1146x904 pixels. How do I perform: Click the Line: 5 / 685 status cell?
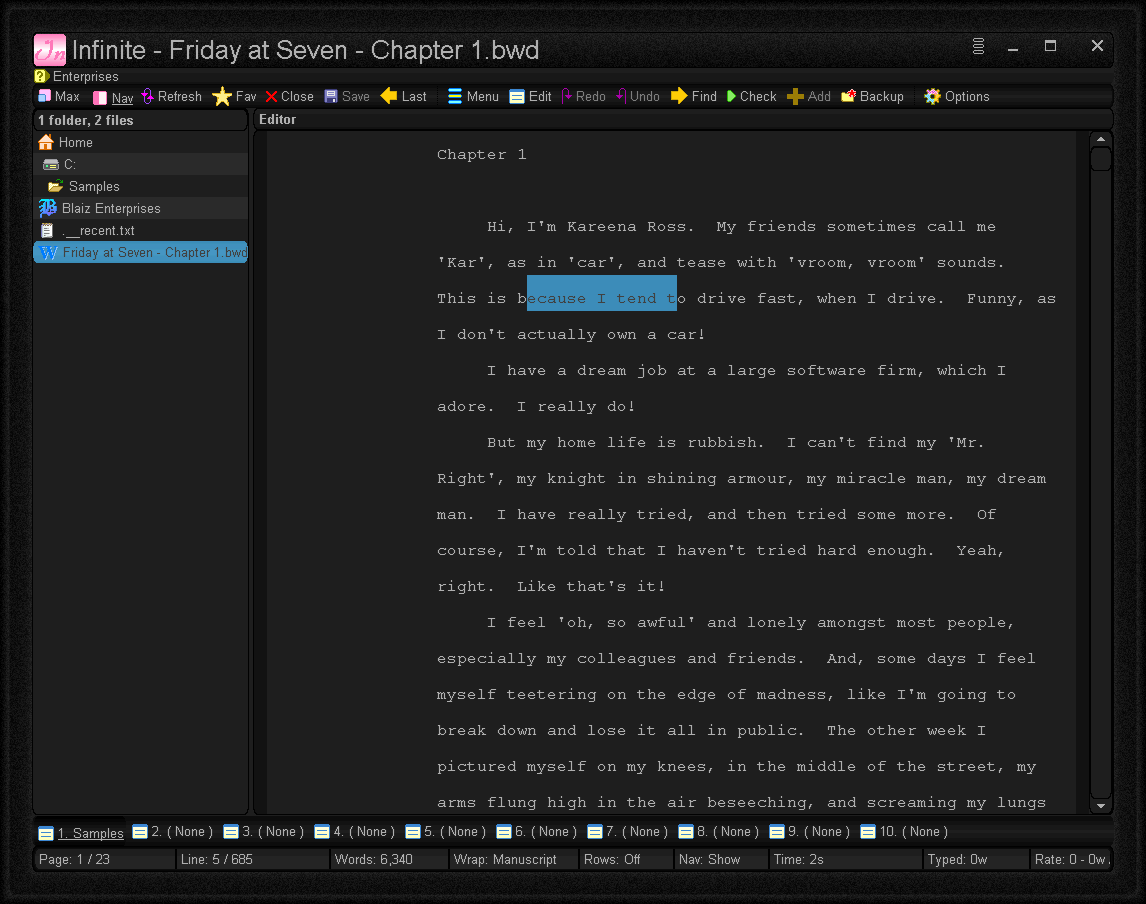(252, 859)
